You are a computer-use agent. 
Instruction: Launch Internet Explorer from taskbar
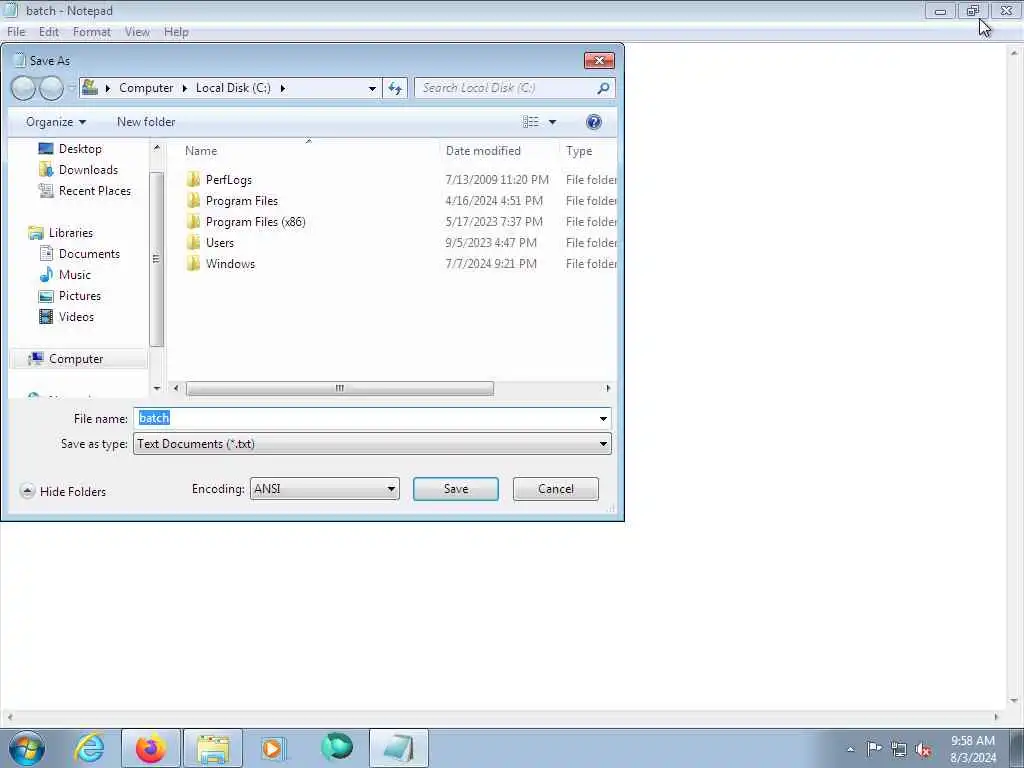[89, 748]
